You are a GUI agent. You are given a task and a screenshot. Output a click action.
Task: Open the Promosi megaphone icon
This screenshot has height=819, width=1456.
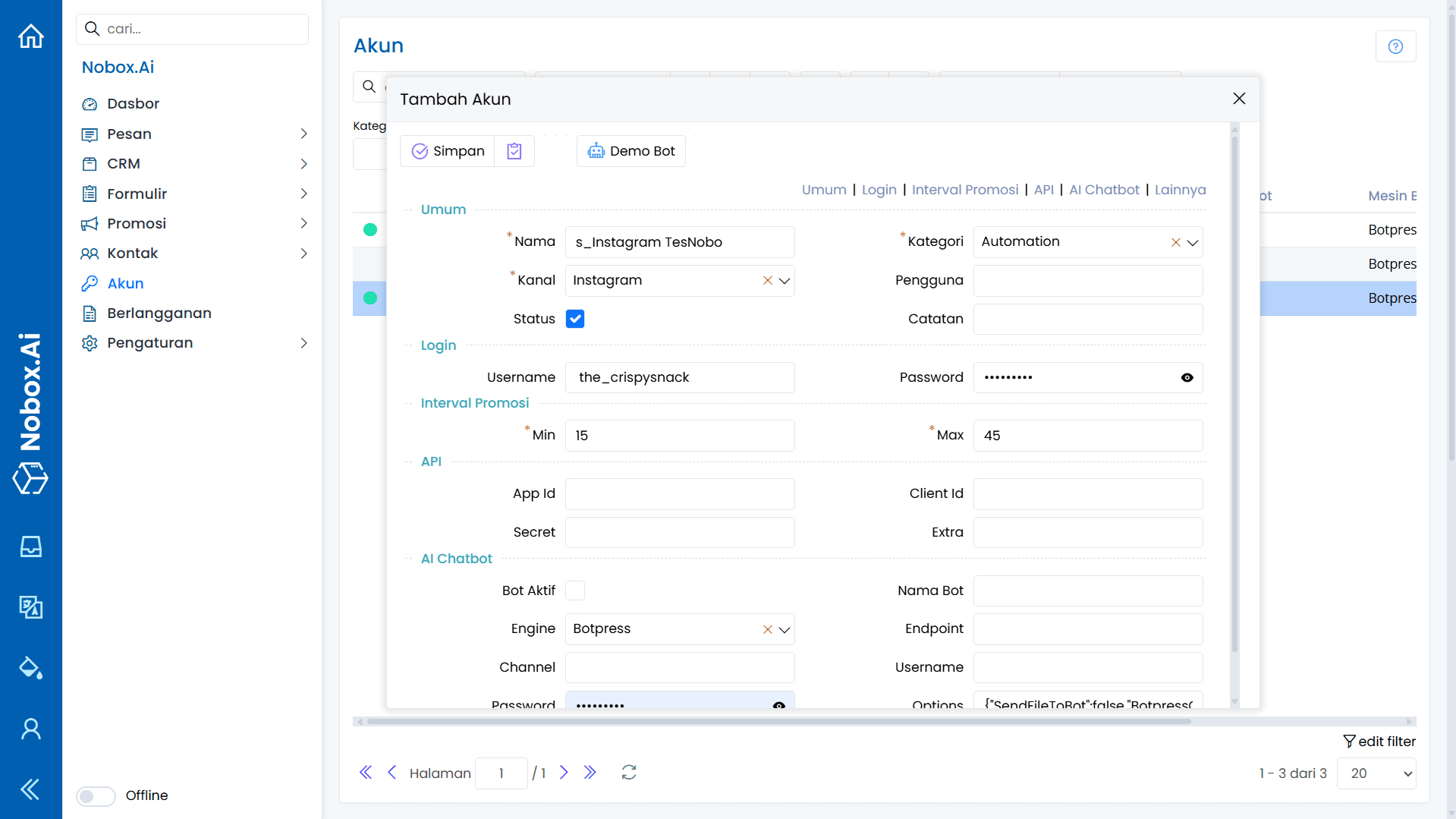click(90, 223)
